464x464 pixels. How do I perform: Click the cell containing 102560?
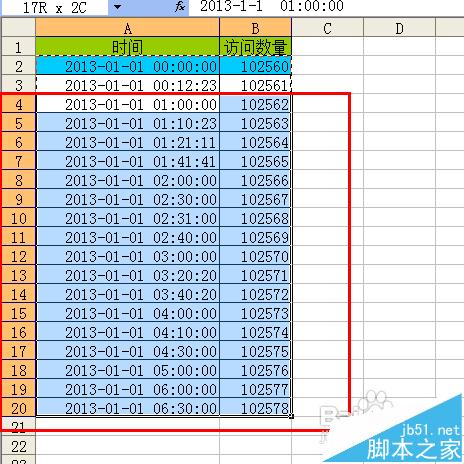(x=256, y=66)
